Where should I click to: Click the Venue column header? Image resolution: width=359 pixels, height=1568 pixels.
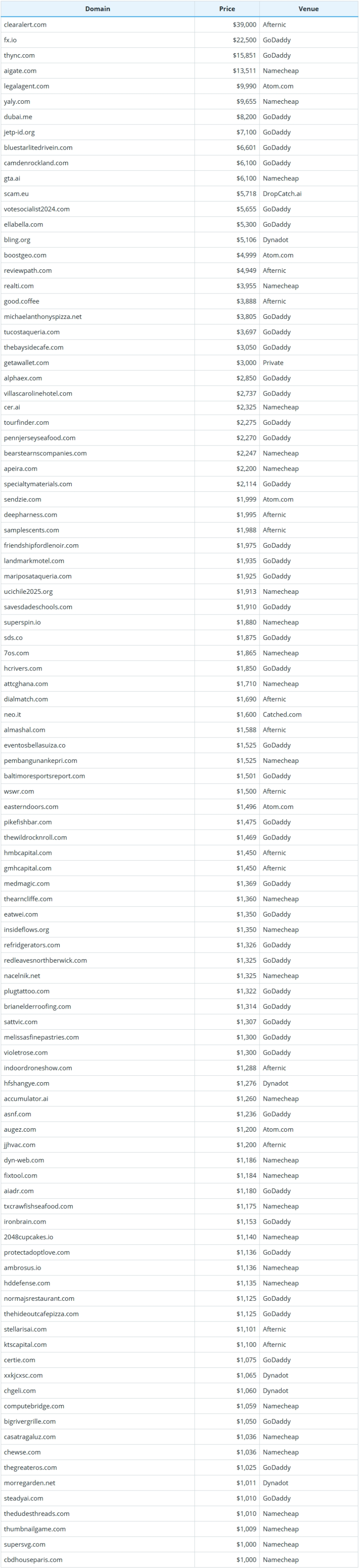(309, 8)
